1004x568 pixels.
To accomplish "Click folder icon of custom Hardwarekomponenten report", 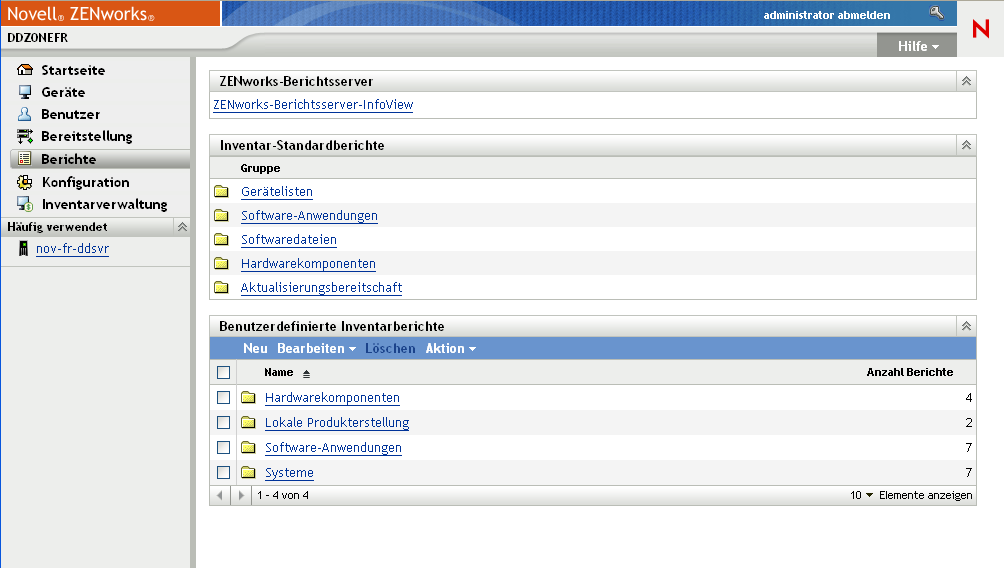I will coord(248,398).
